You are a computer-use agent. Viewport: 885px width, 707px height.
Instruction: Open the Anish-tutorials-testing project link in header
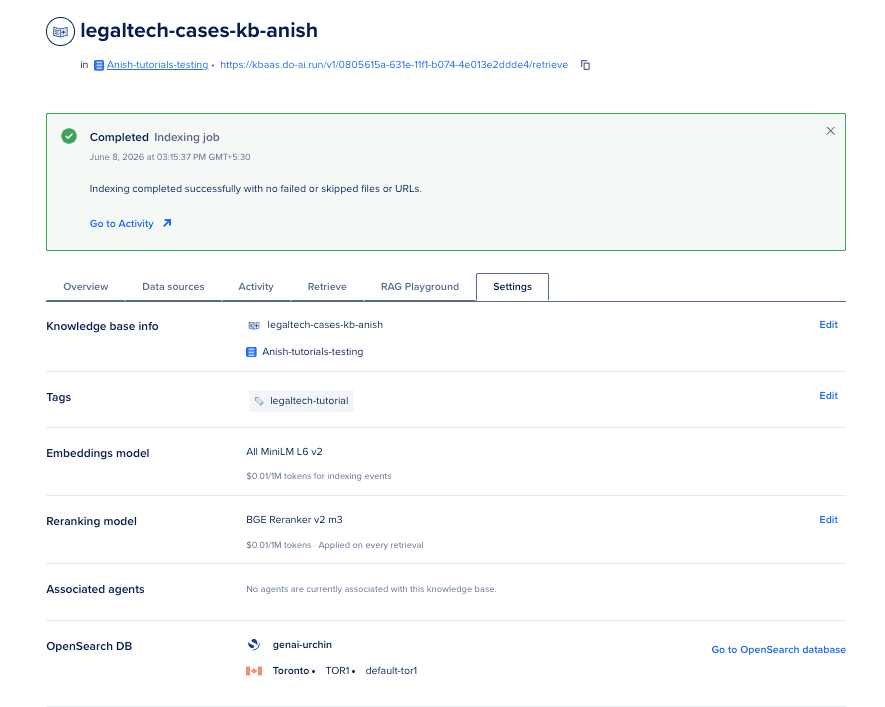[x=157, y=65]
